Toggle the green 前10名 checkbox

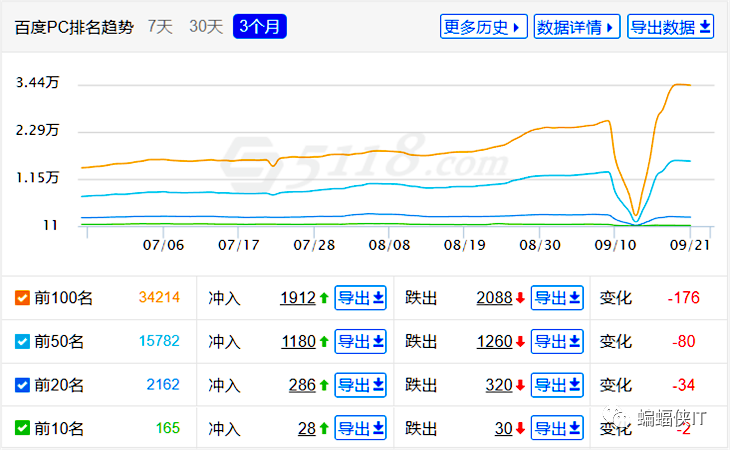click(22, 428)
